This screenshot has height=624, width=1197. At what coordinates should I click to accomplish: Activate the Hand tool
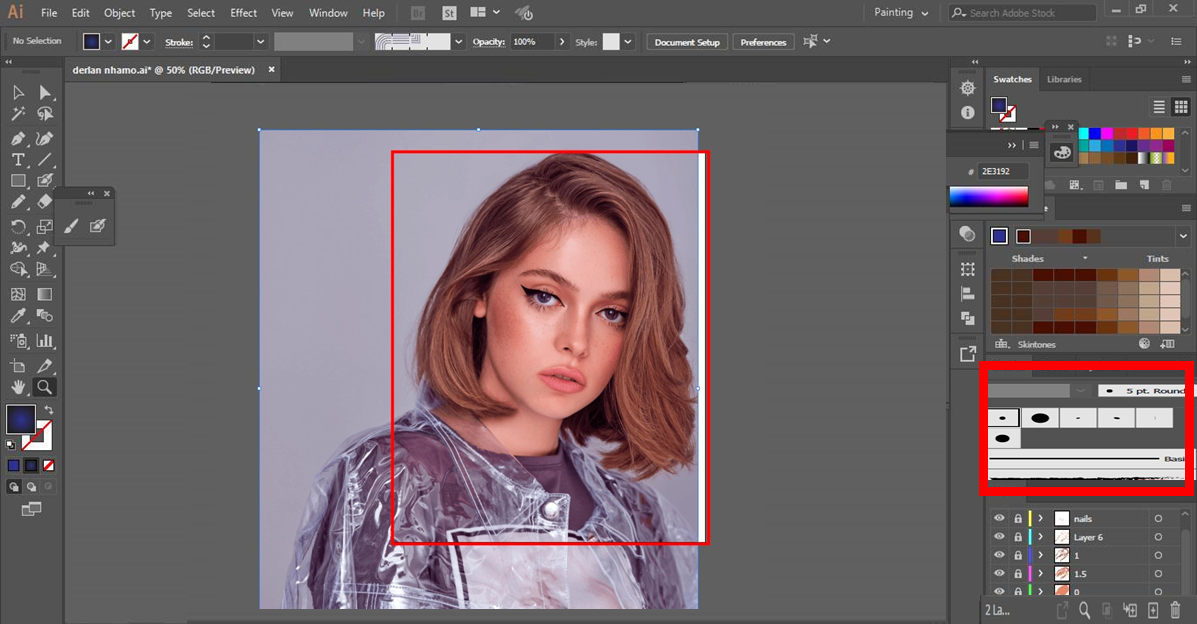pyautogui.click(x=18, y=387)
